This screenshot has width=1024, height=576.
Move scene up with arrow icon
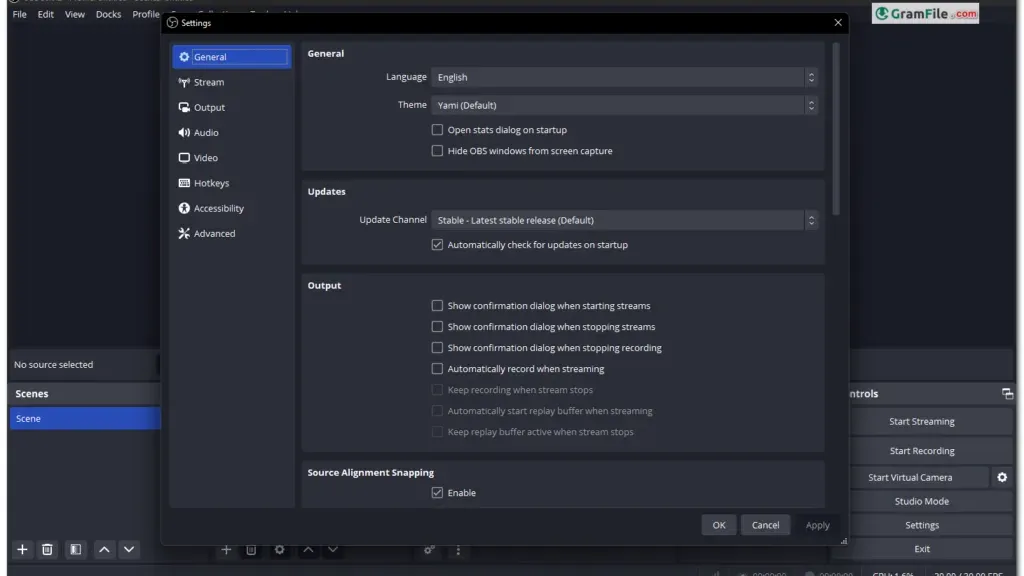coord(104,550)
